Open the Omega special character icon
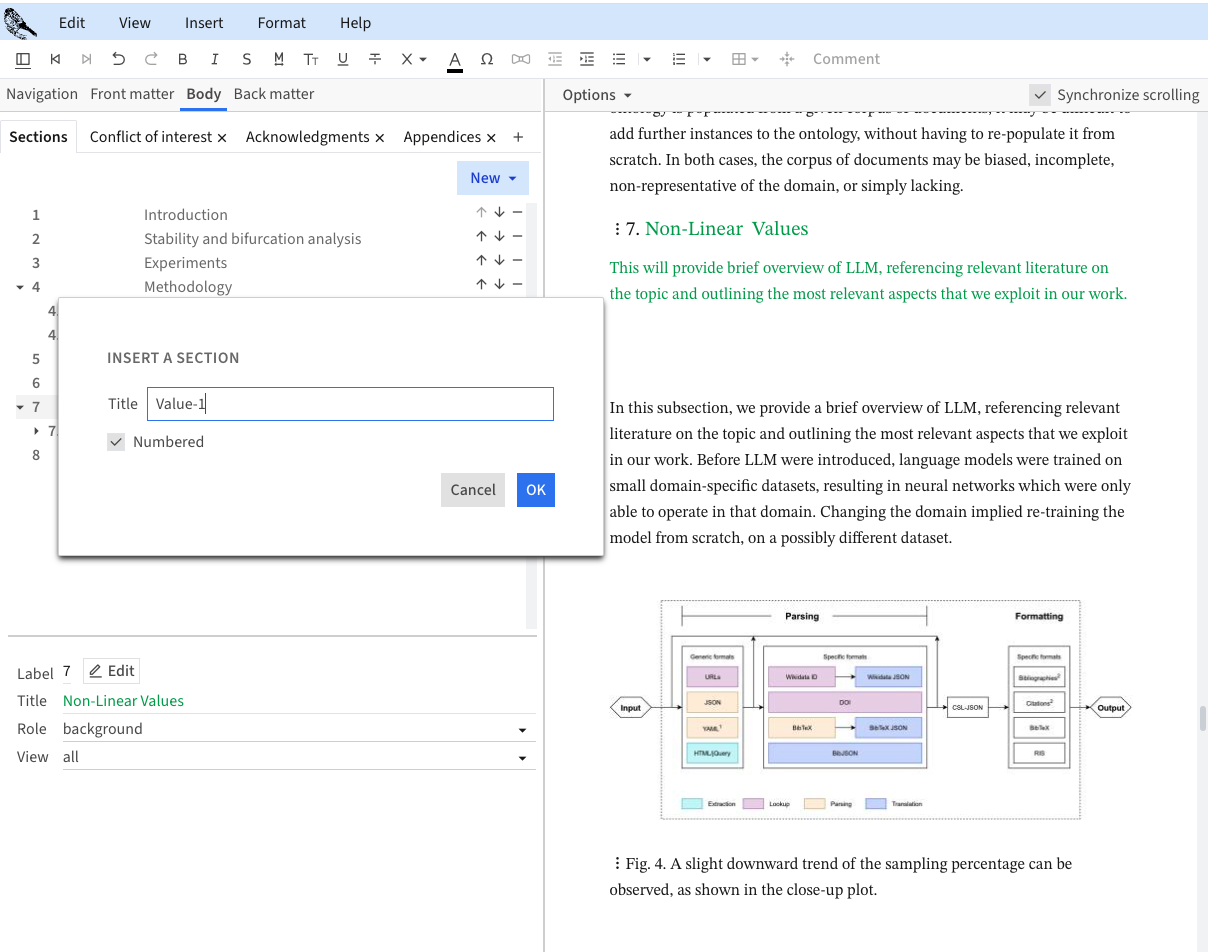The width and height of the screenshot is (1208, 952). pos(487,59)
